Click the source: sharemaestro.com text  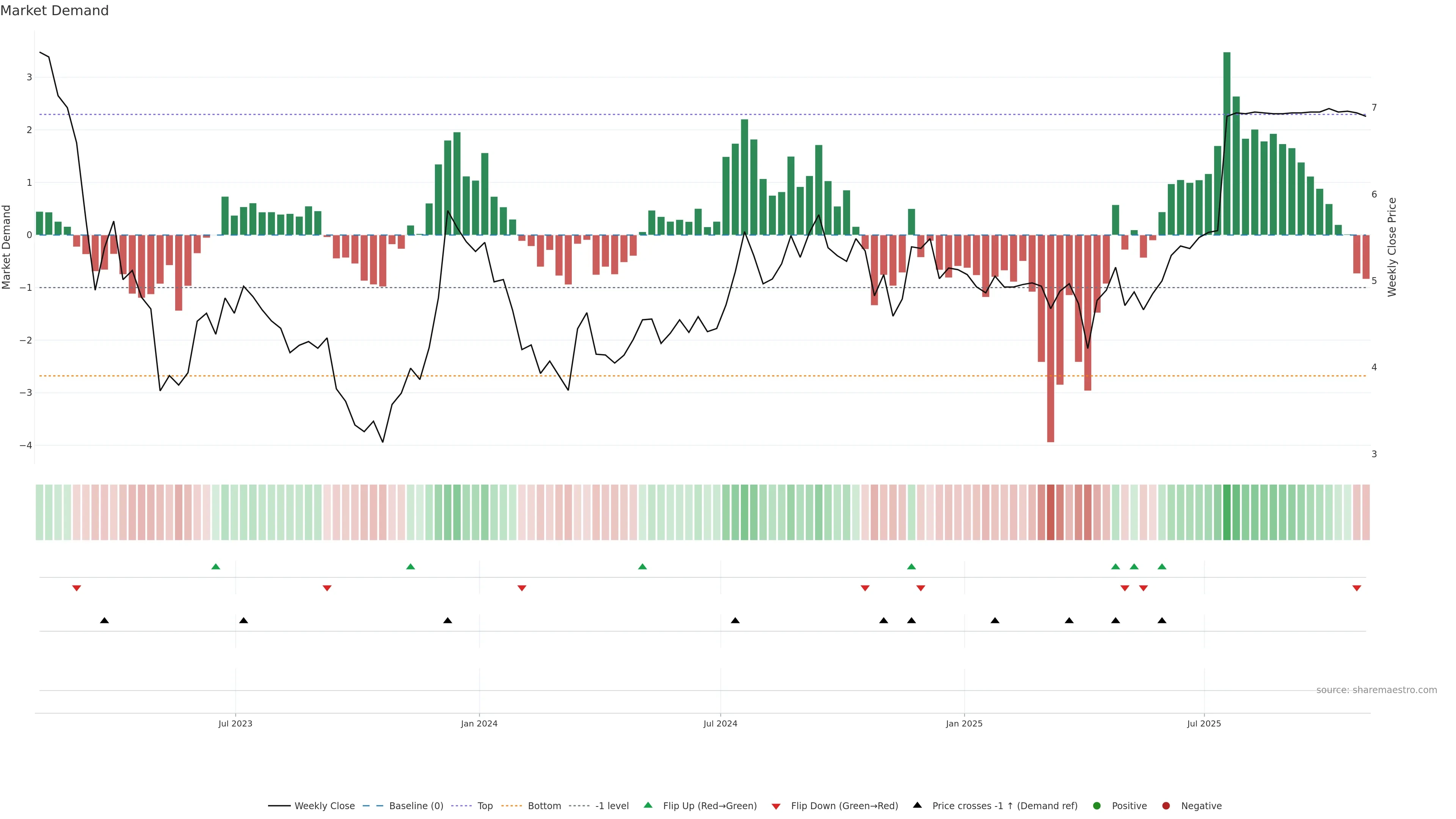pyautogui.click(x=1376, y=690)
